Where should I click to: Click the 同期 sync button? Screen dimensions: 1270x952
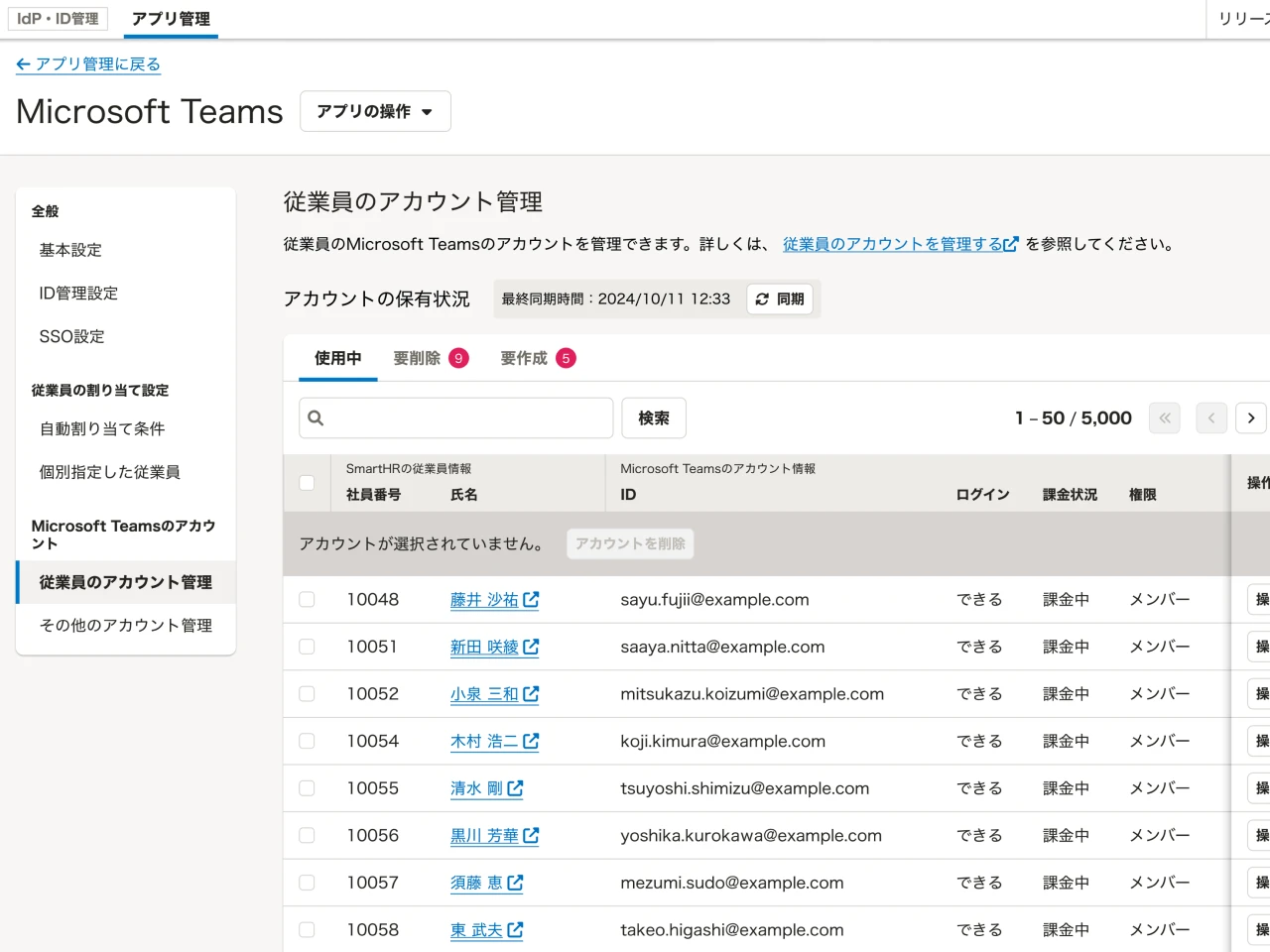(780, 299)
